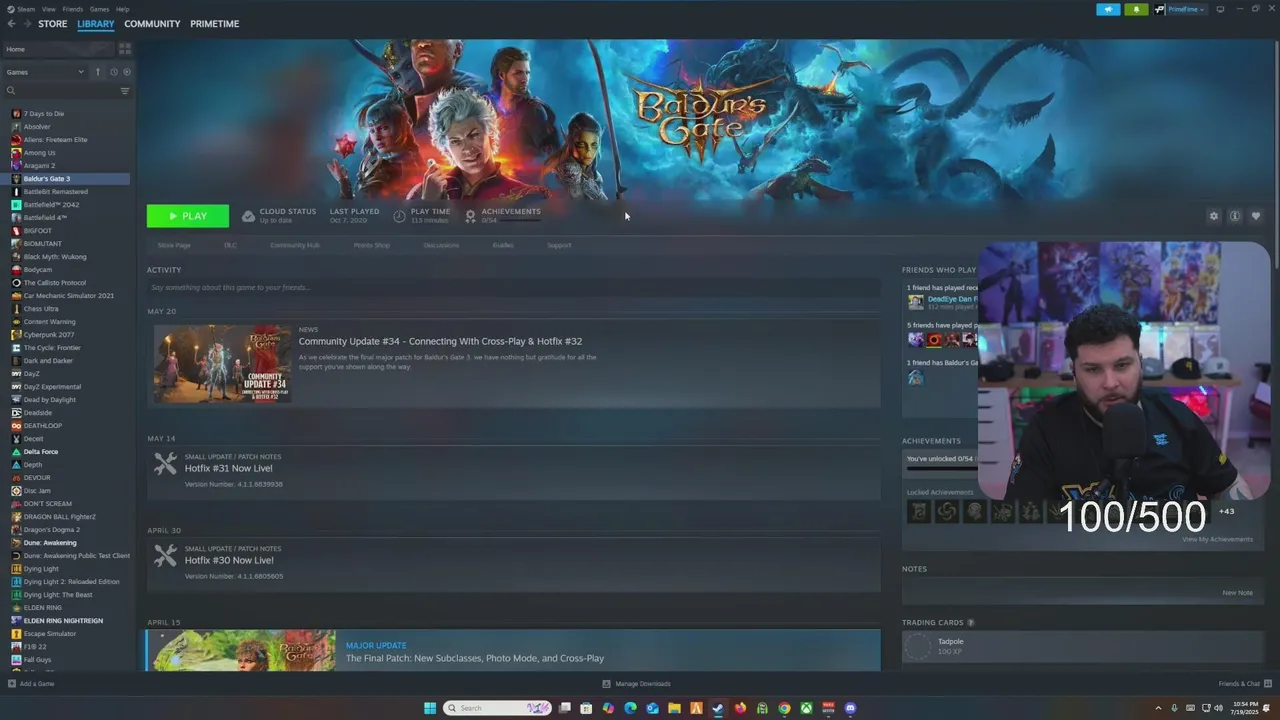The width and height of the screenshot is (1280, 720).
Task: Click first locked achievement icon
Action: (x=918, y=512)
